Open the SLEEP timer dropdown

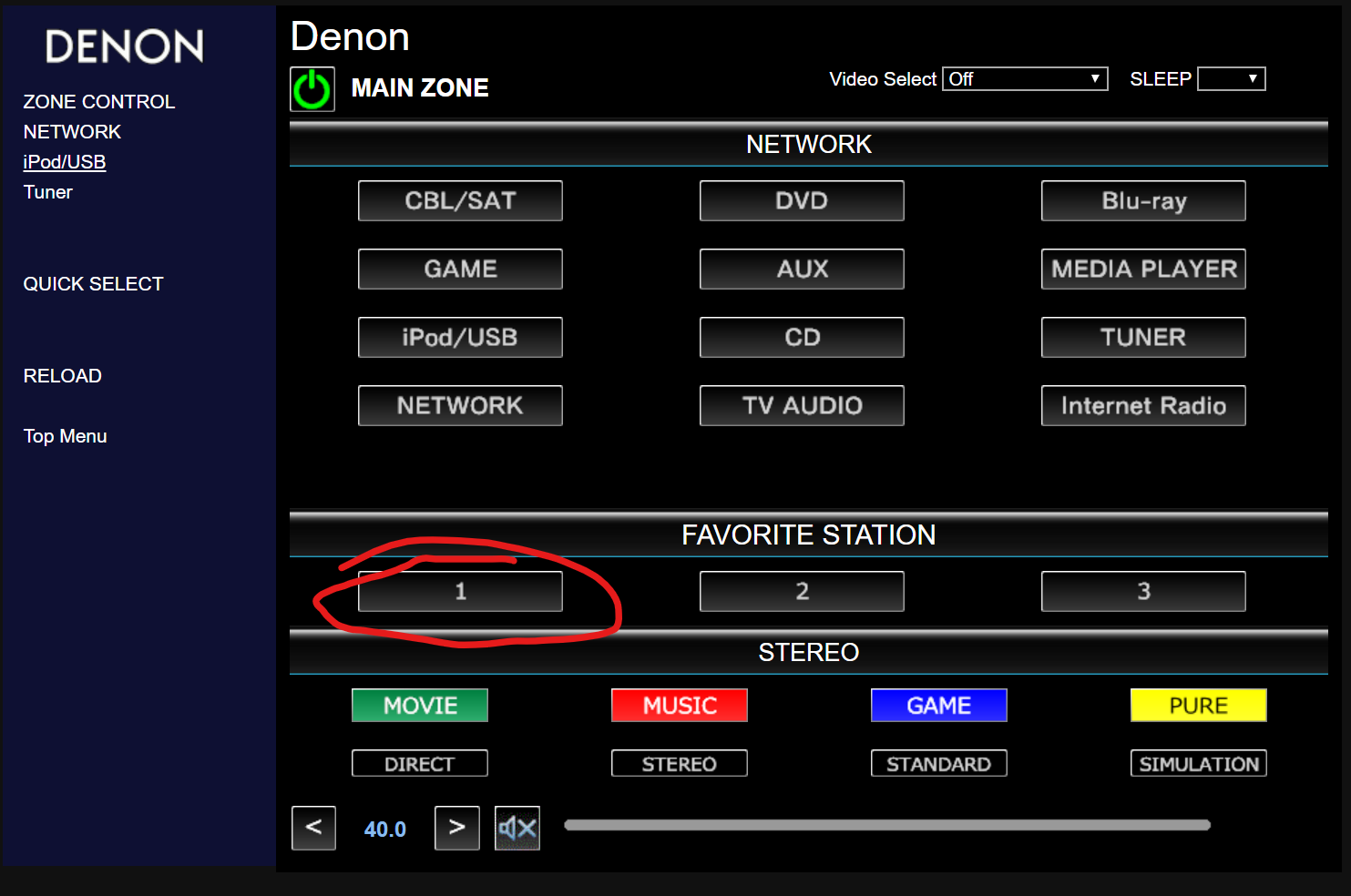click(1232, 79)
